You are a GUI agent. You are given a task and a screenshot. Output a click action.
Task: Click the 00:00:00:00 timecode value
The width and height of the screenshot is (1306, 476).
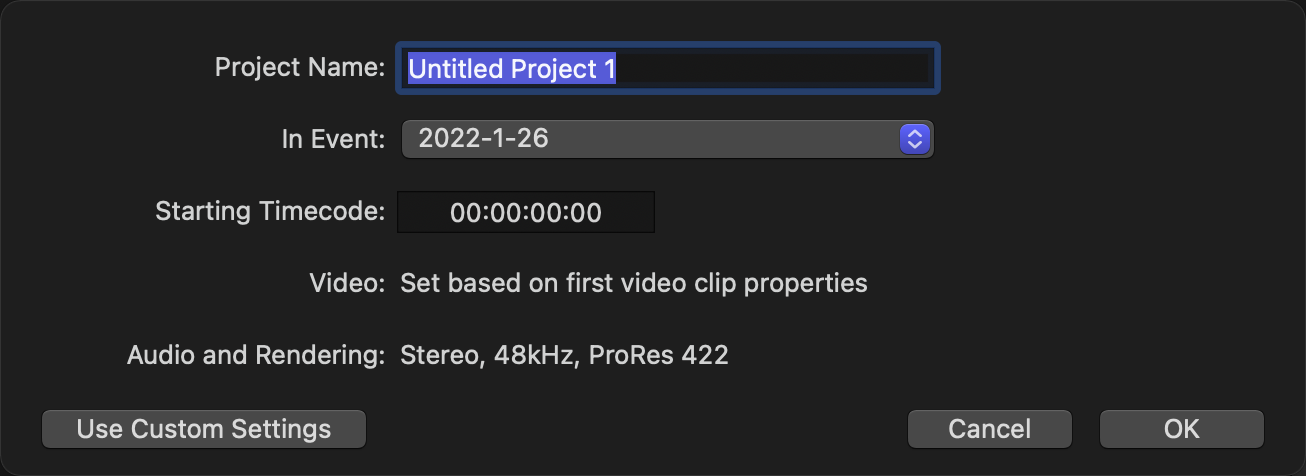526,212
